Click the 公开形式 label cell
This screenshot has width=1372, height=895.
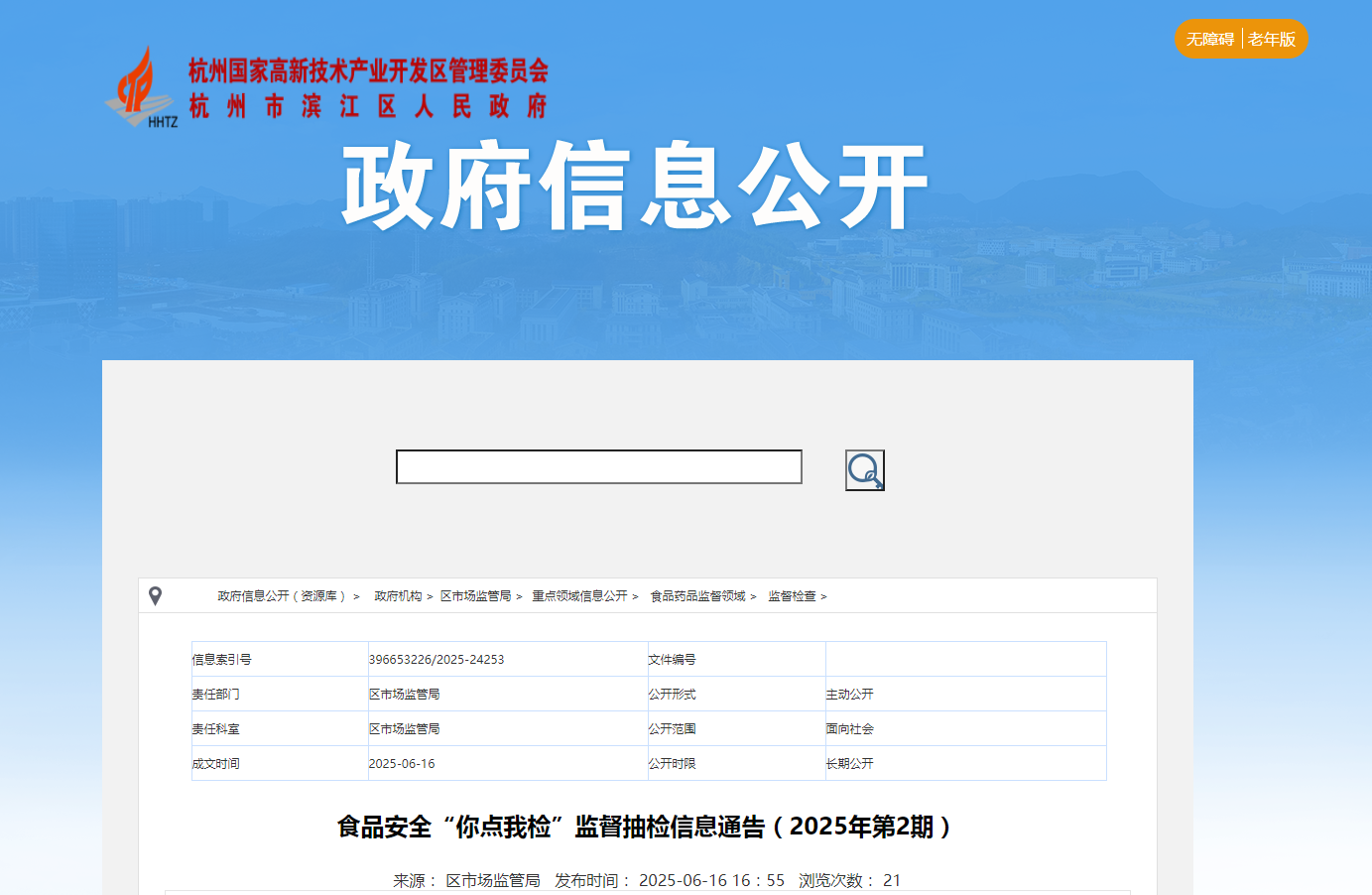click(x=736, y=695)
